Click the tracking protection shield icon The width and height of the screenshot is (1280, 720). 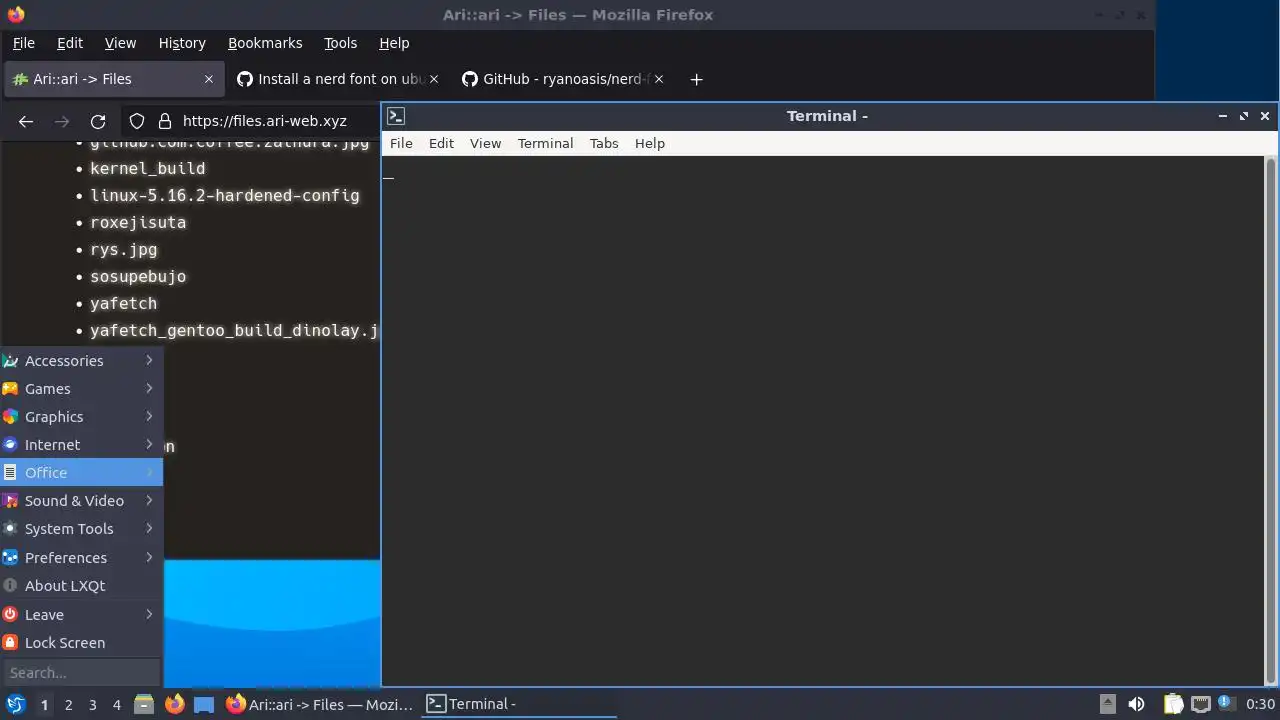pos(137,121)
